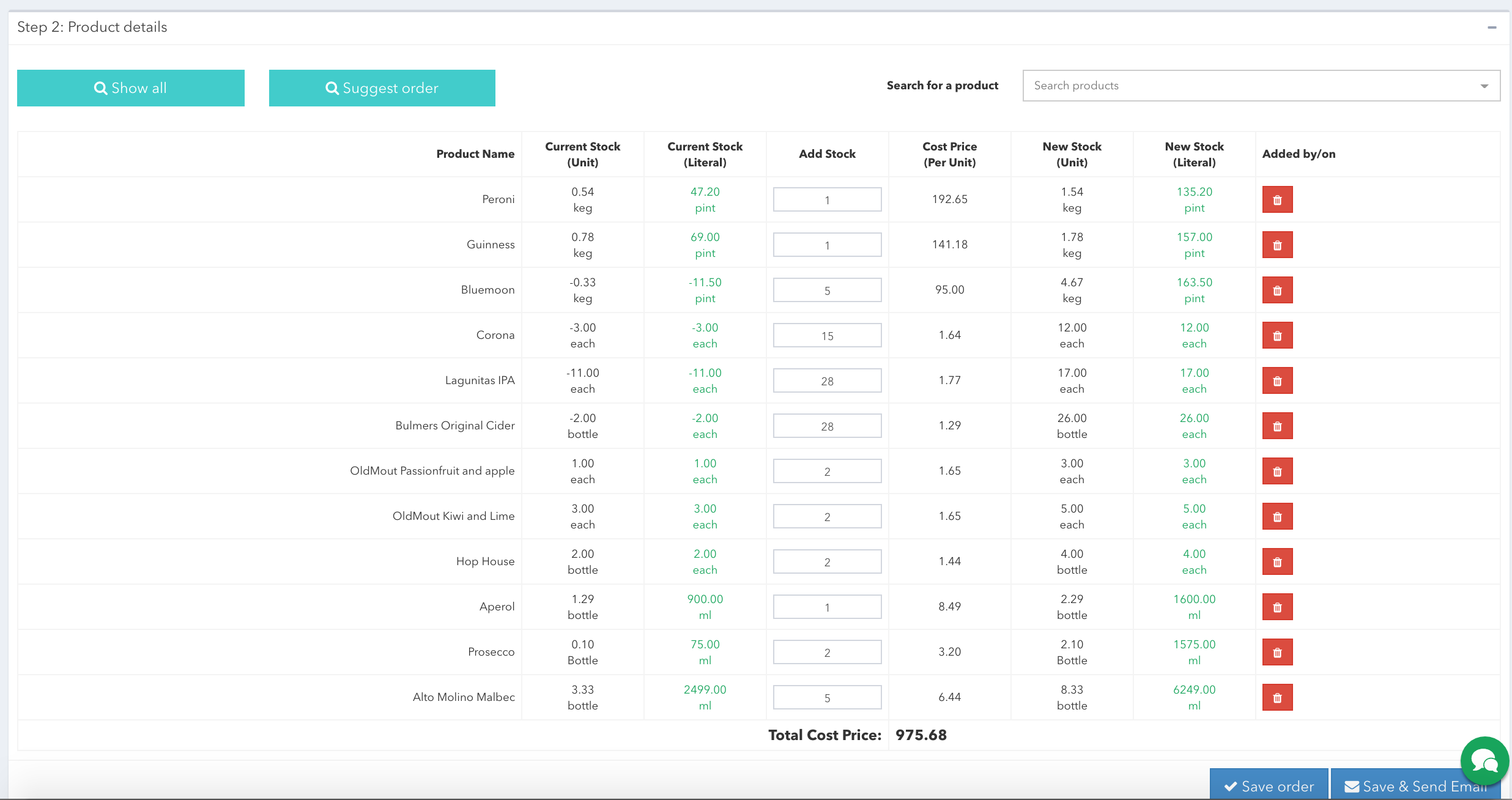Image resolution: width=1512 pixels, height=800 pixels.
Task: Delete the OldMout Kiwi and Lime row
Action: 1277,517
